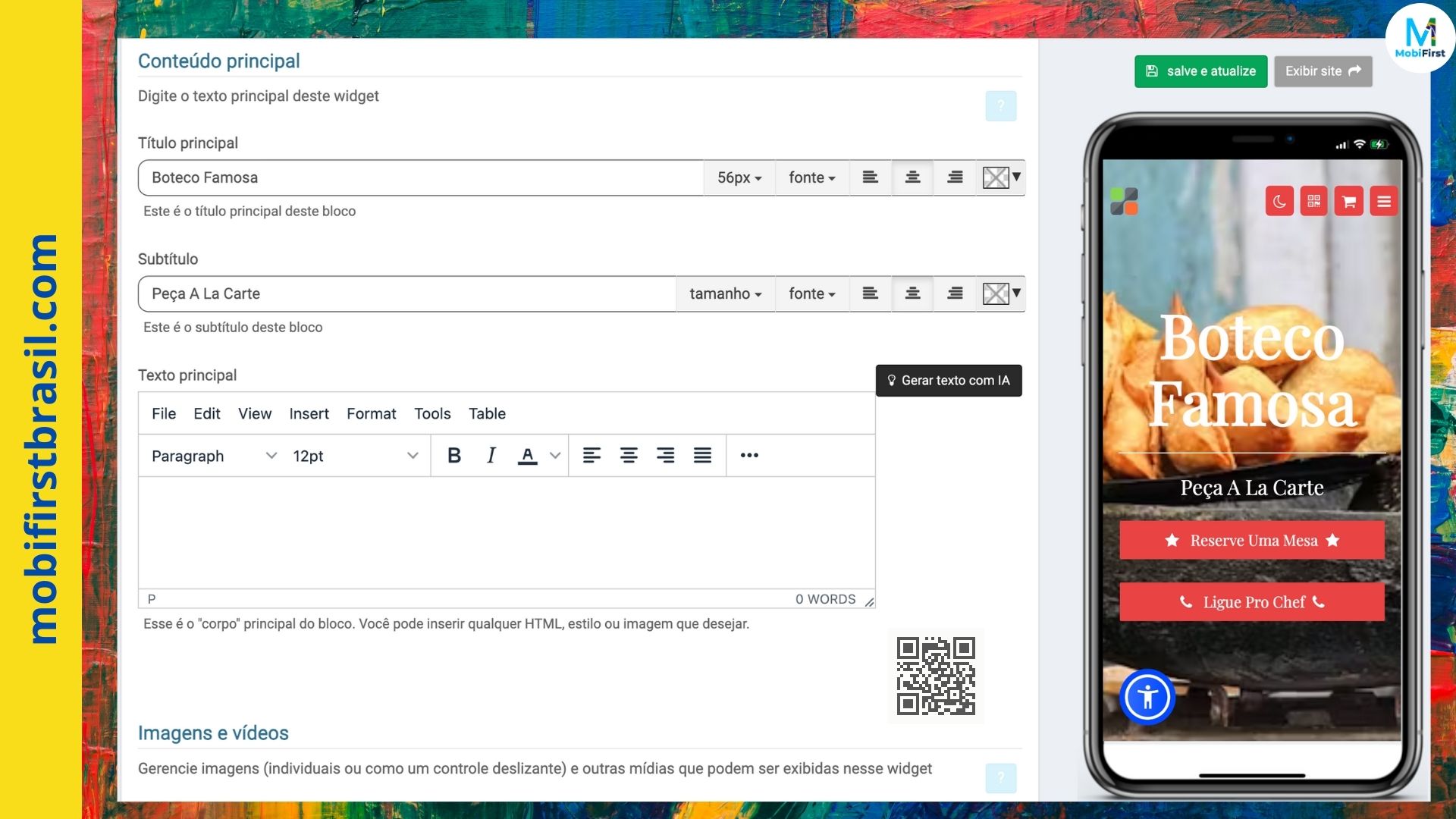Click the dark mode moon icon
The image size is (1456, 819).
1279,202
